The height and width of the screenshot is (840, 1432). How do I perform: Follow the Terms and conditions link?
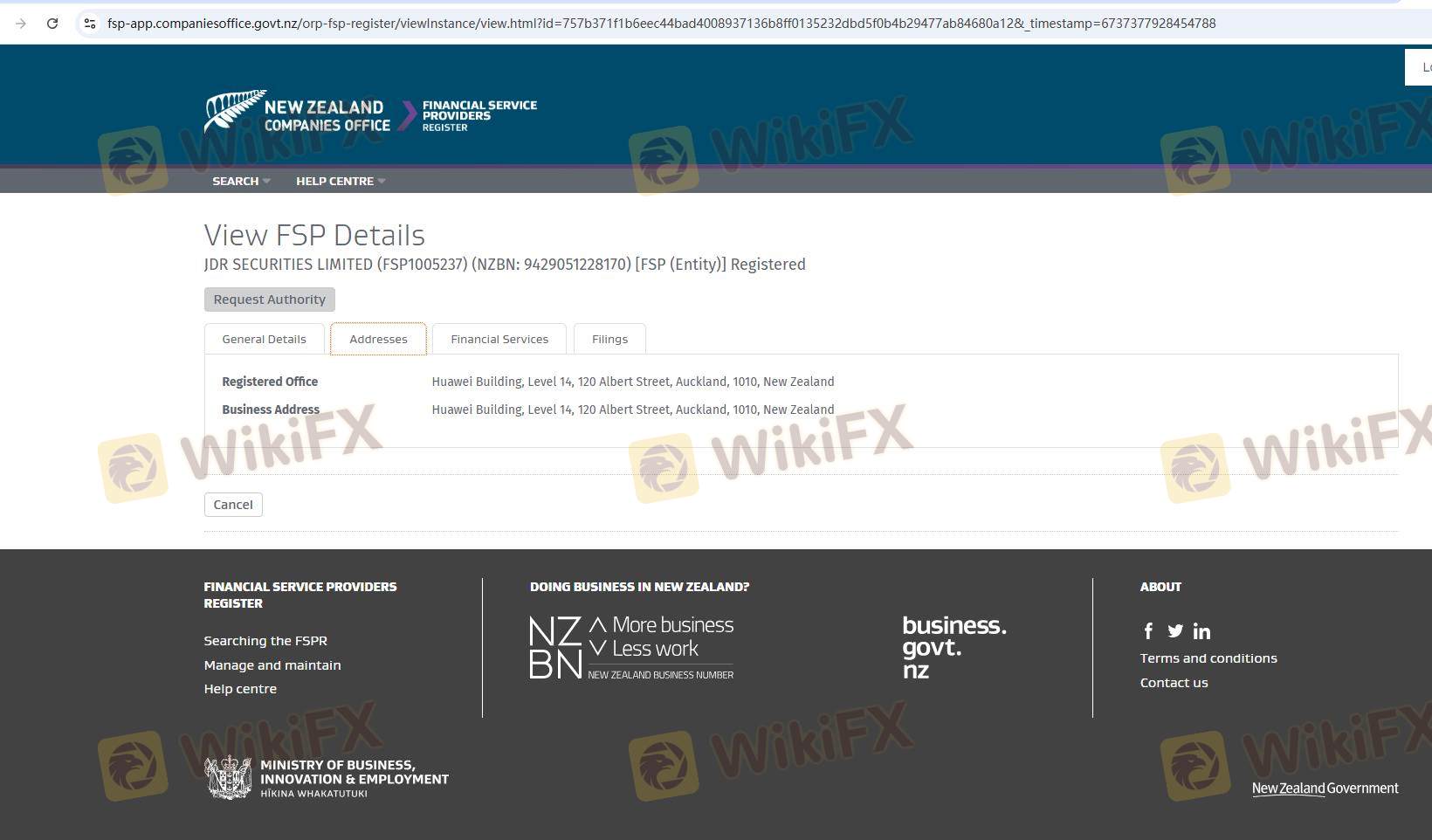click(x=1208, y=658)
